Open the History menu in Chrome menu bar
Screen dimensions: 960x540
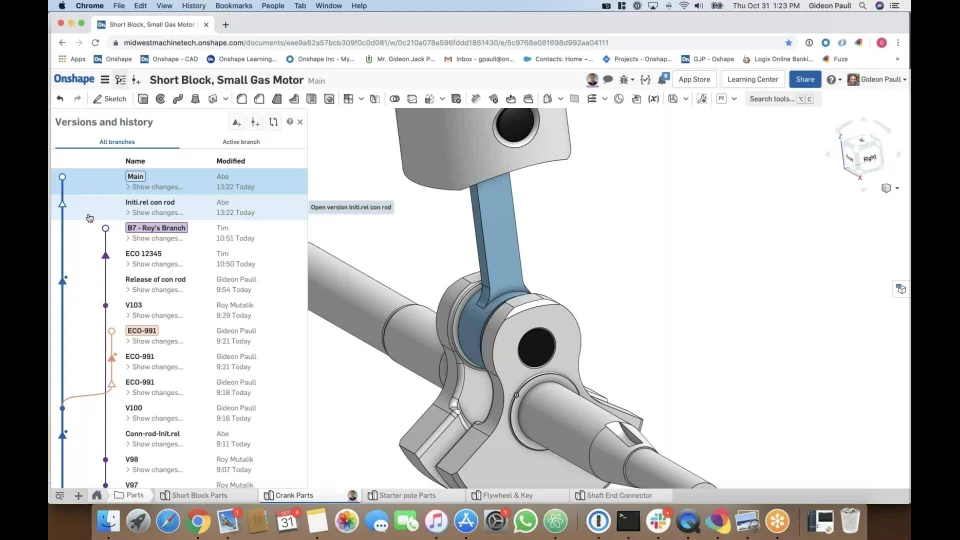193,6
